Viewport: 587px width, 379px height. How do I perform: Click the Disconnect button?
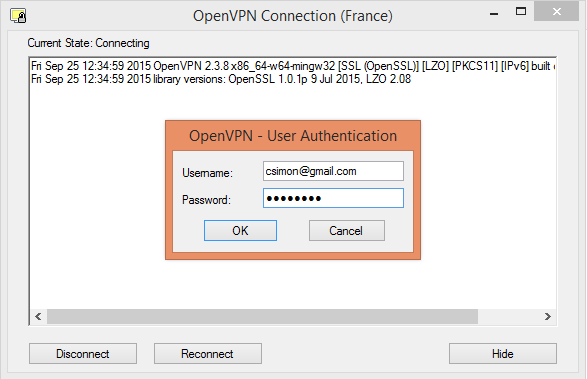(83, 354)
